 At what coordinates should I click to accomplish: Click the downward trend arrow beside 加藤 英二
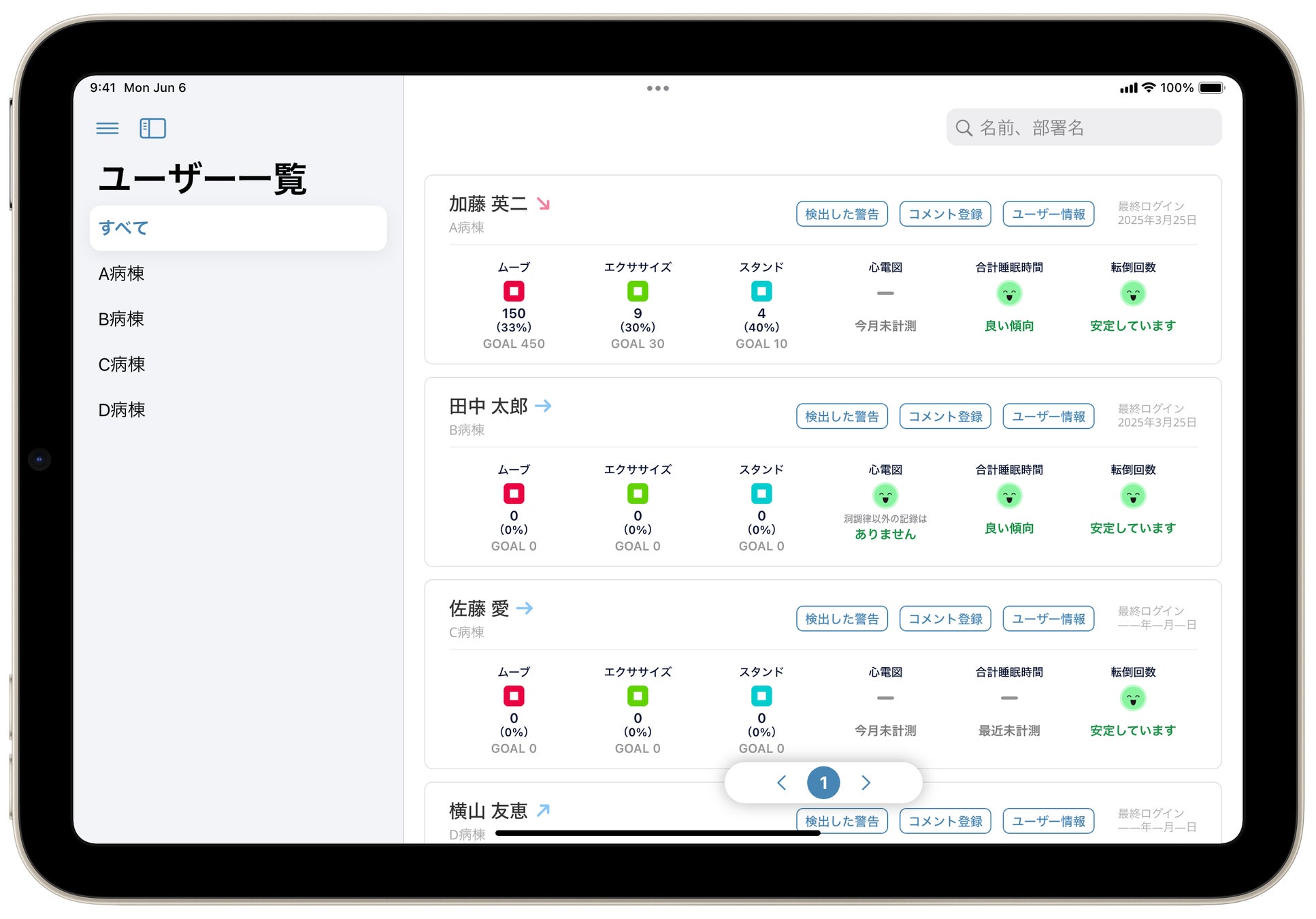click(x=543, y=204)
